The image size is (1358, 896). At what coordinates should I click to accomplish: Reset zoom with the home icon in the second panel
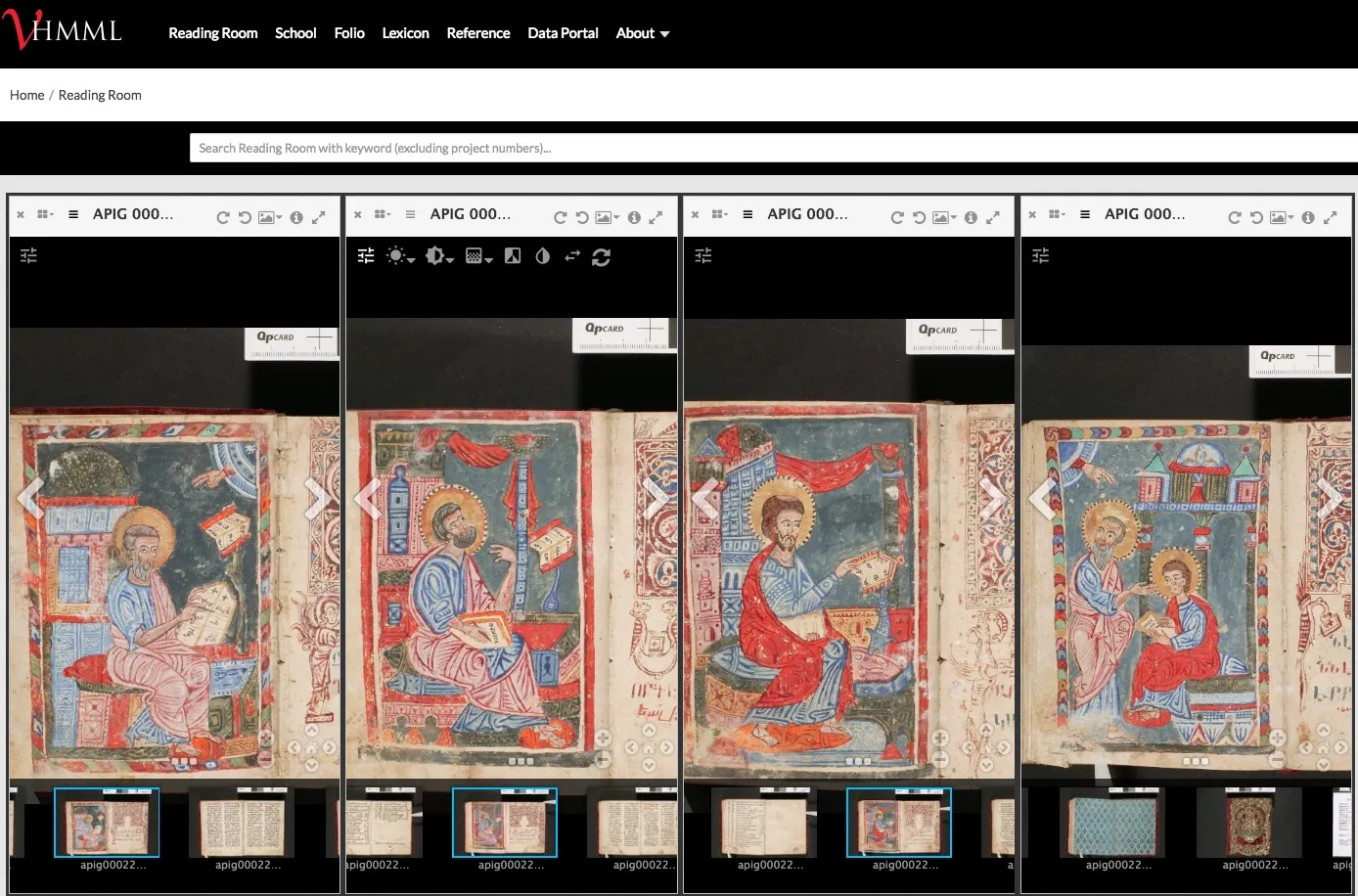[649, 748]
